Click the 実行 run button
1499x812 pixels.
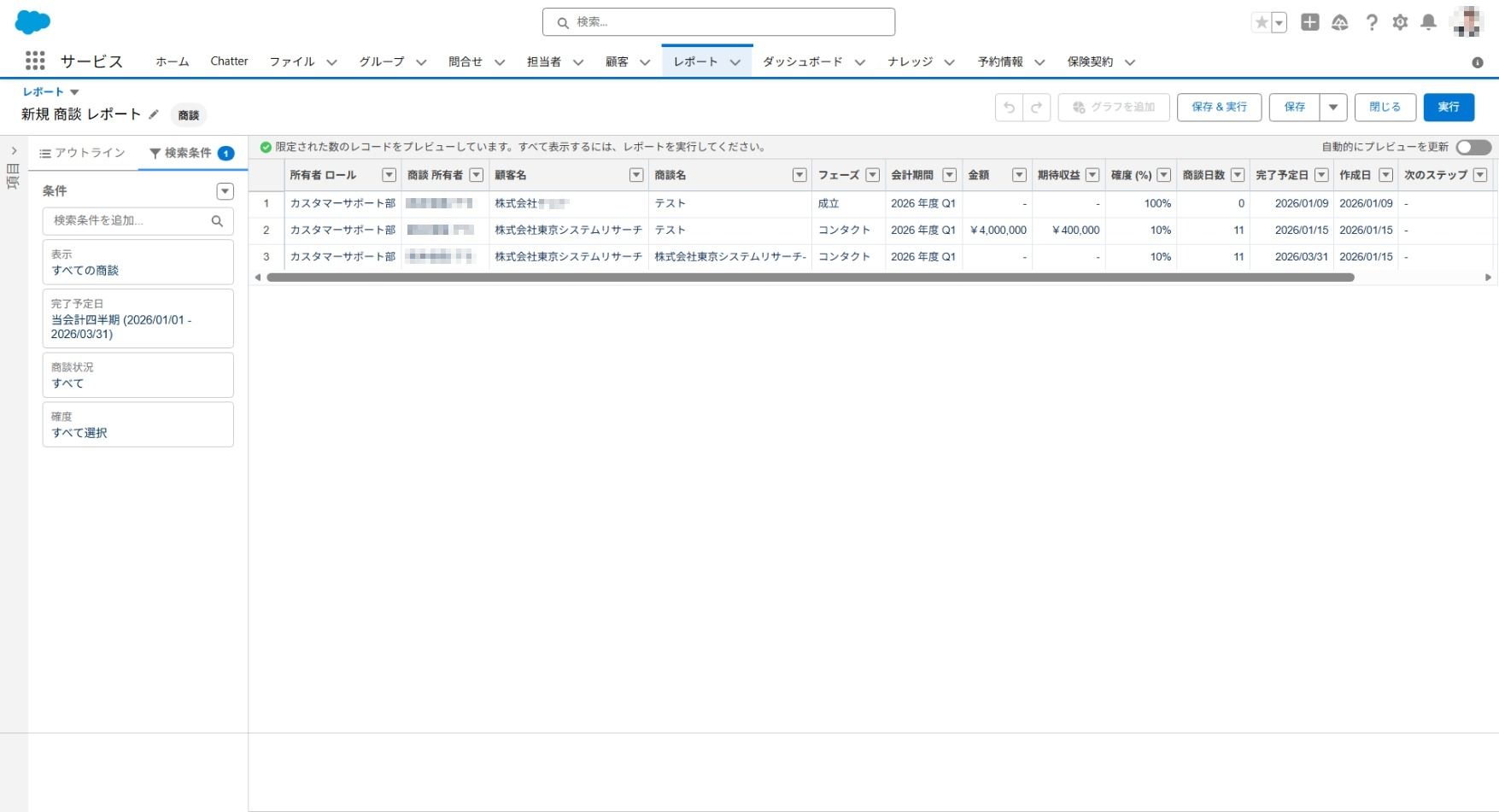(x=1449, y=108)
